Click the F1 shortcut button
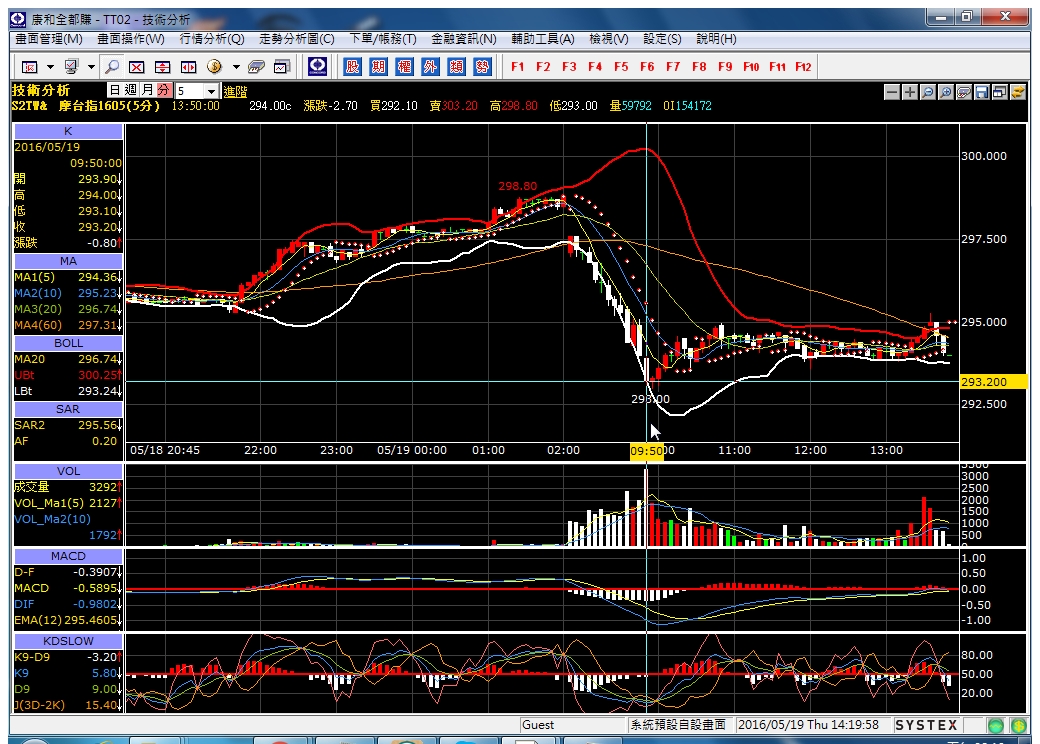 coord(517,66)
